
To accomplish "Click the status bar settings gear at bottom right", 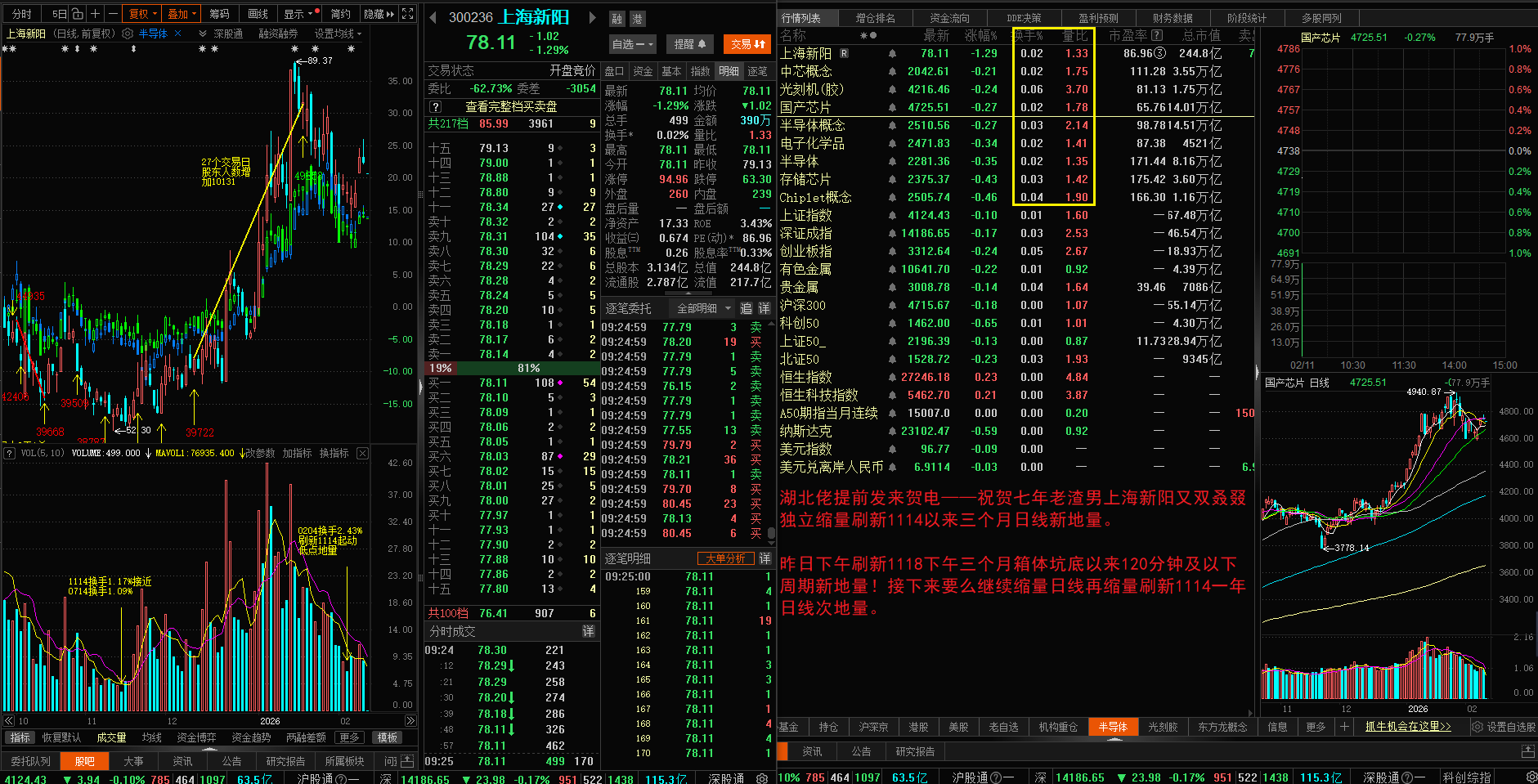I will [x=1531, y=777].
